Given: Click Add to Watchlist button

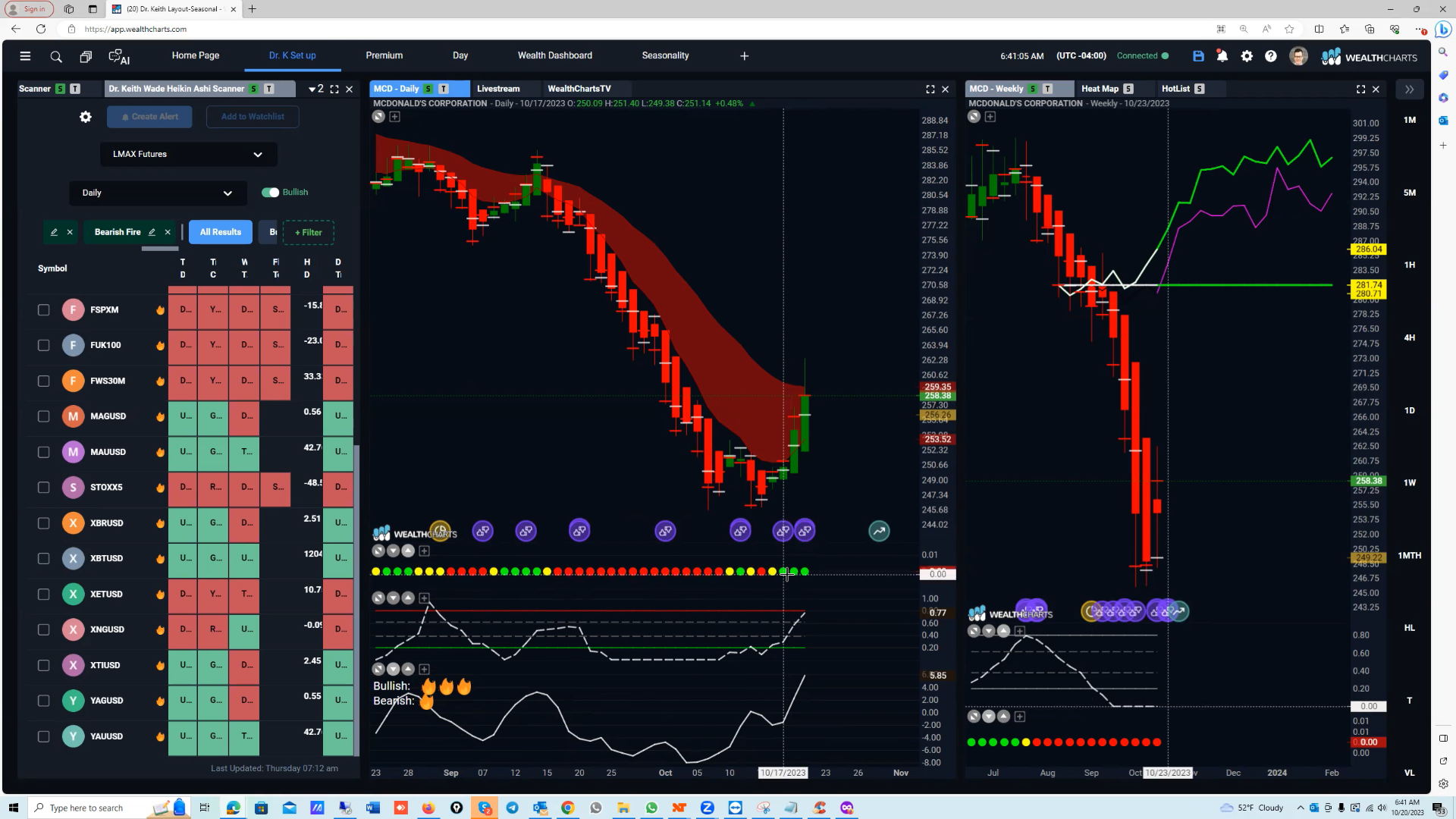Looking at the screenshot, I should [x=253, y=117].
